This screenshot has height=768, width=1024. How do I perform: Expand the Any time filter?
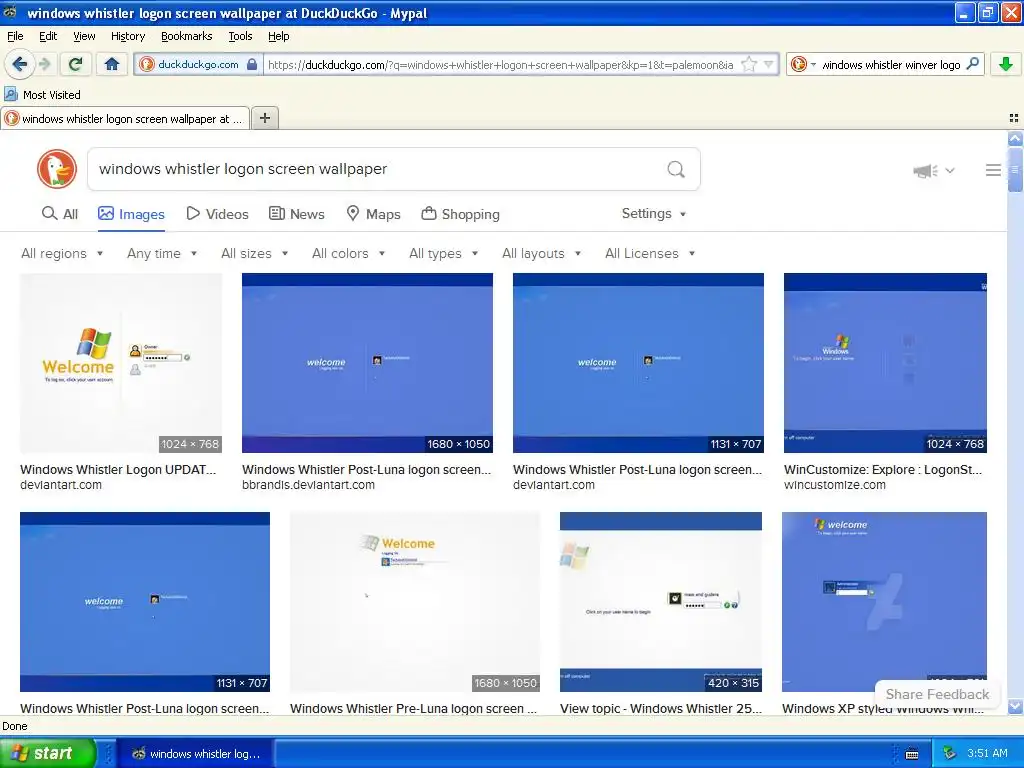162,253
